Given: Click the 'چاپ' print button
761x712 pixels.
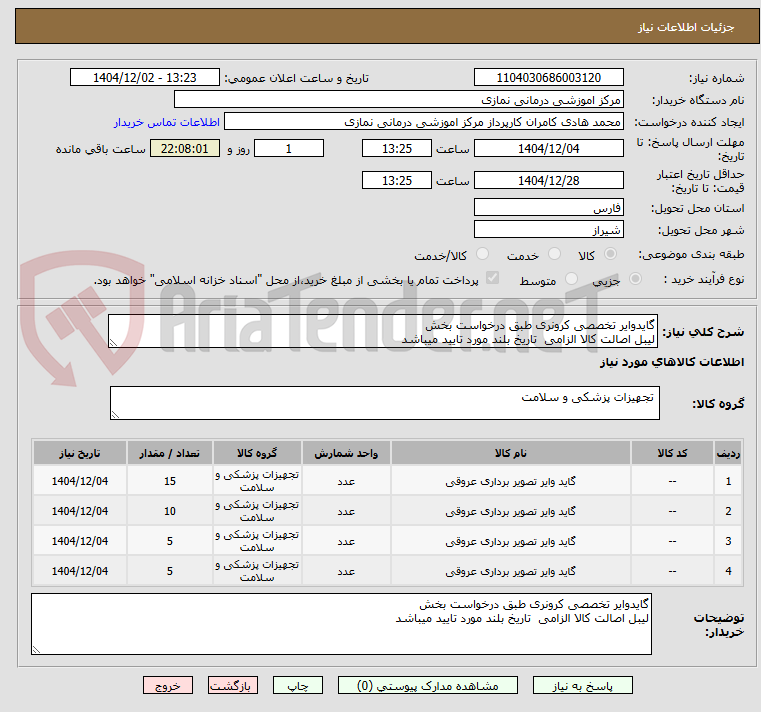Looking at the screenshot, I should (298, 685).
